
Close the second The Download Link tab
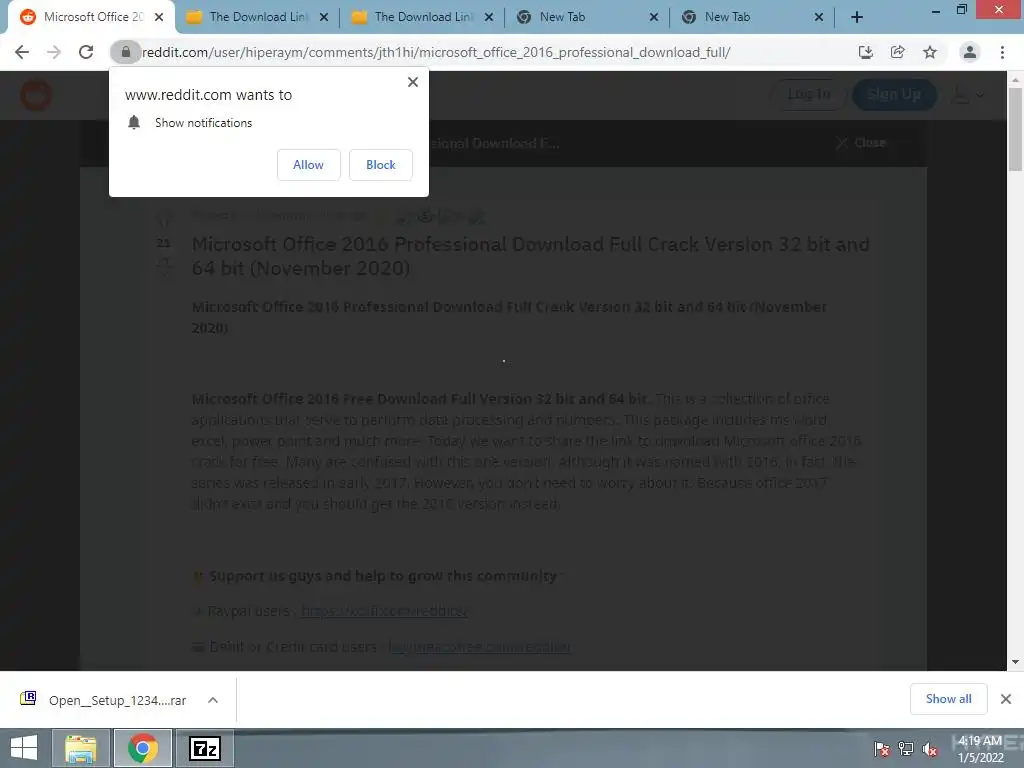(488, 17)
